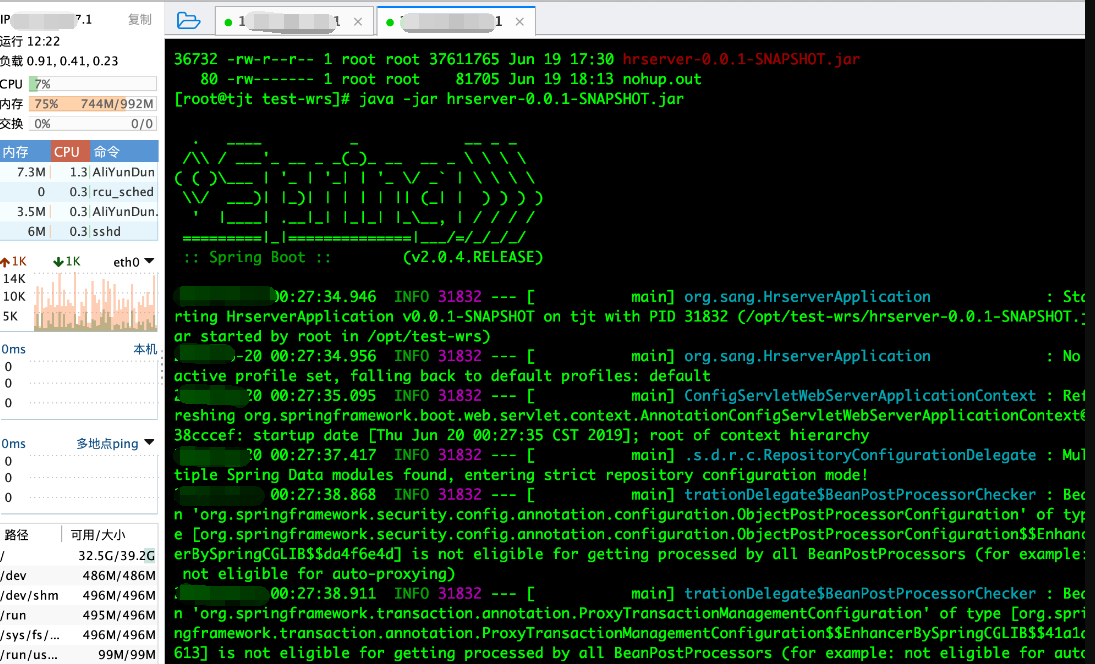The image size is (1095, 664).
Task: Select the sshd process row
Action: [x=79, y=231]
